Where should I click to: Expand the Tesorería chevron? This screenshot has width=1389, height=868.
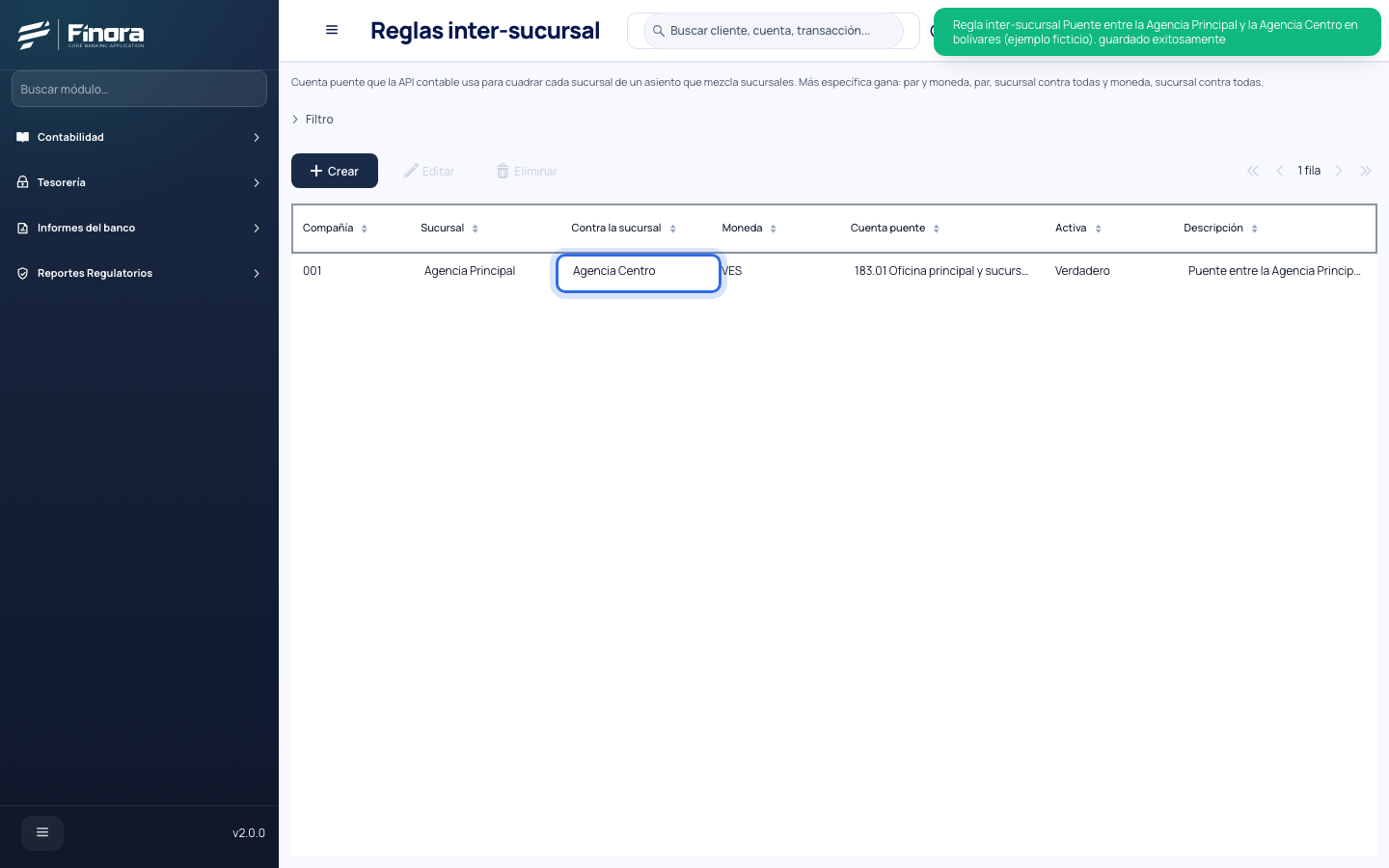tap(257, 183)
